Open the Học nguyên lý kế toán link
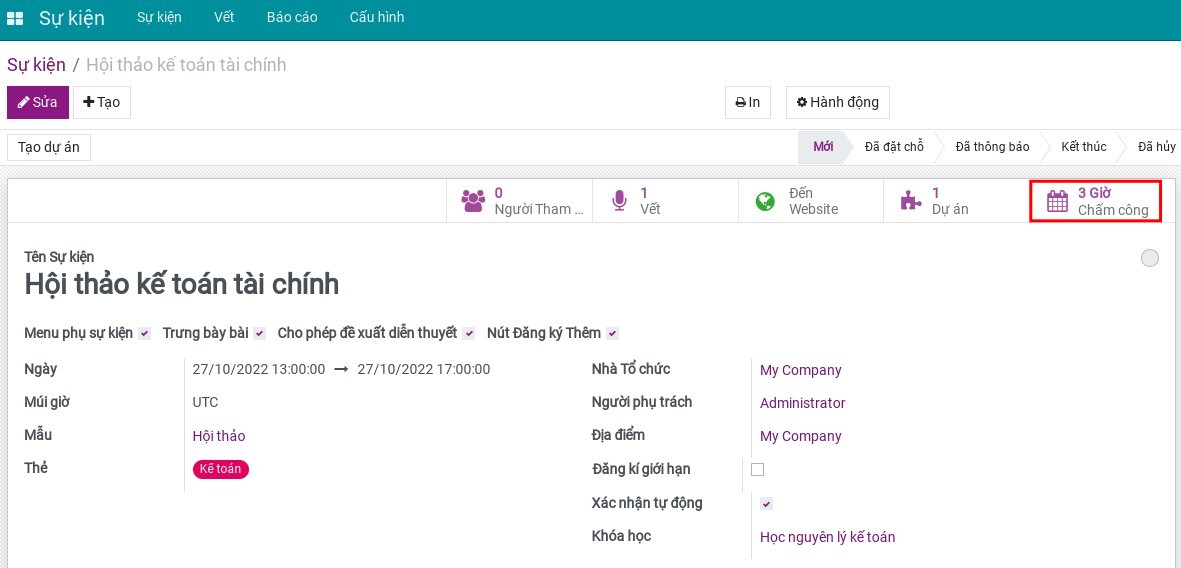The image size is (1181, 568). click(x=827, y=537)
